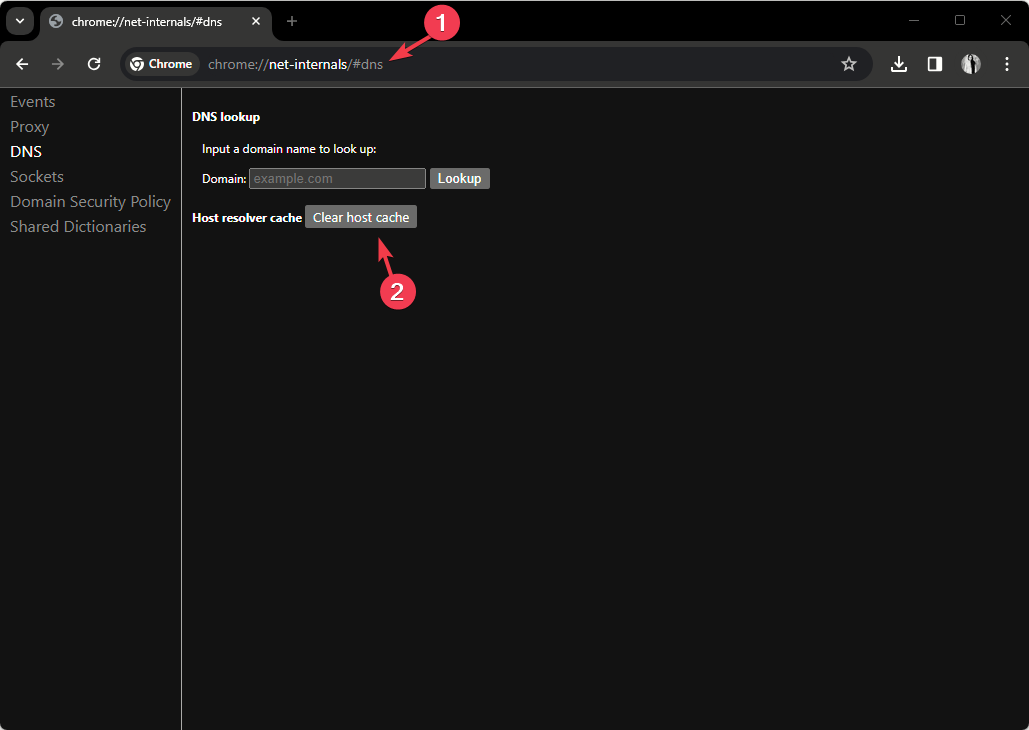The width and height of the screenshot is (1029, 730).
Task: Open Shared Dictionaries section
Action: (x=77, y=226)
